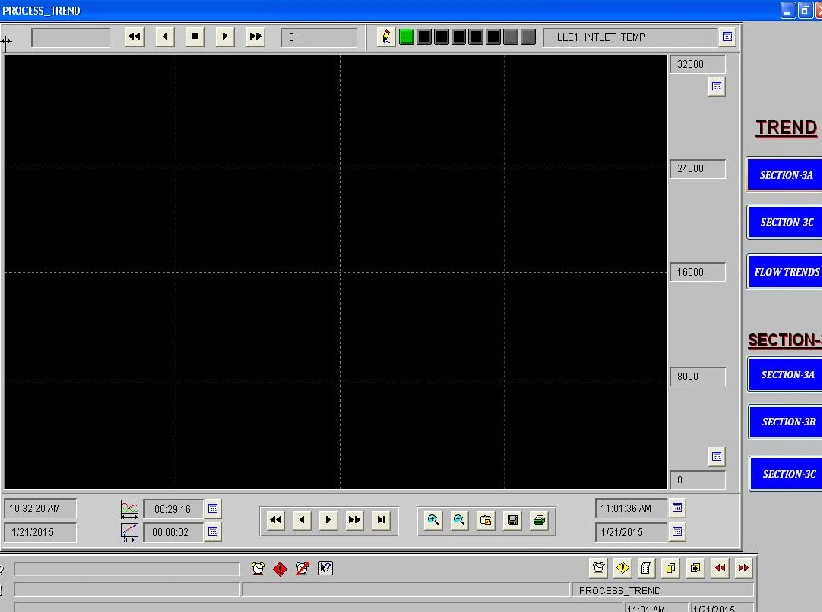Jump to end using bottom skip-to-end button
This screenshot has width=822, height=612.
381,520
